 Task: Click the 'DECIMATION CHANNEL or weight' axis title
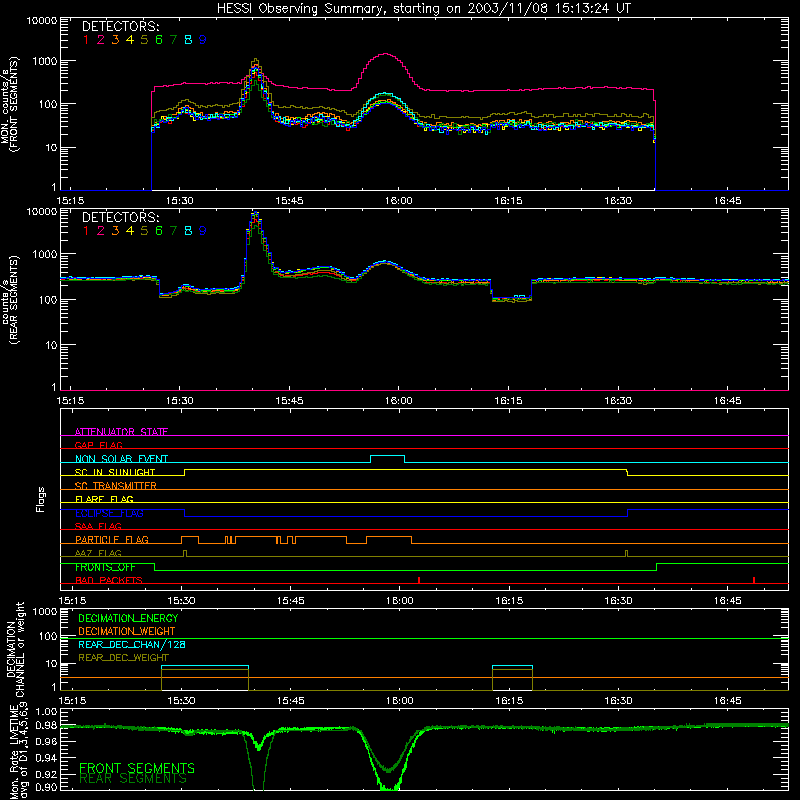point(15,649)
